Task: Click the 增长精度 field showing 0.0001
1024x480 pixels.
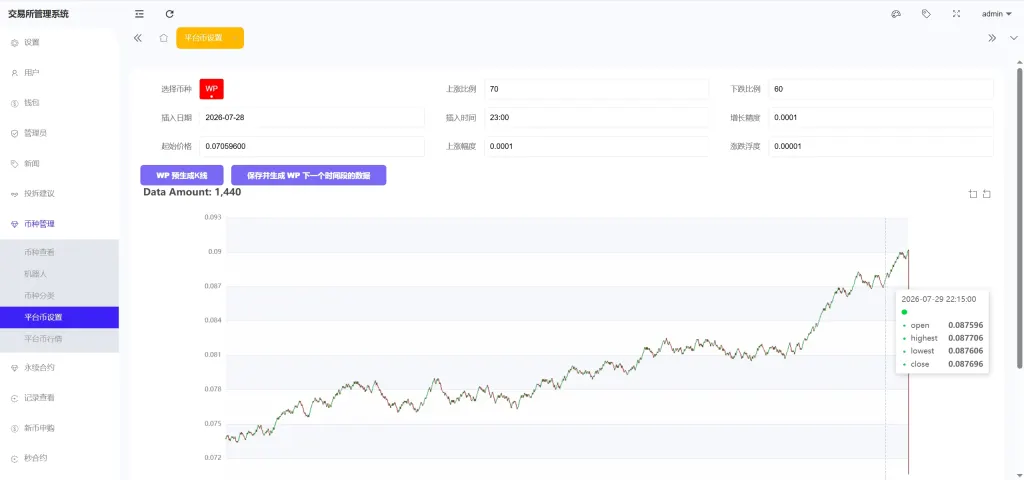Action: (881, 118)
